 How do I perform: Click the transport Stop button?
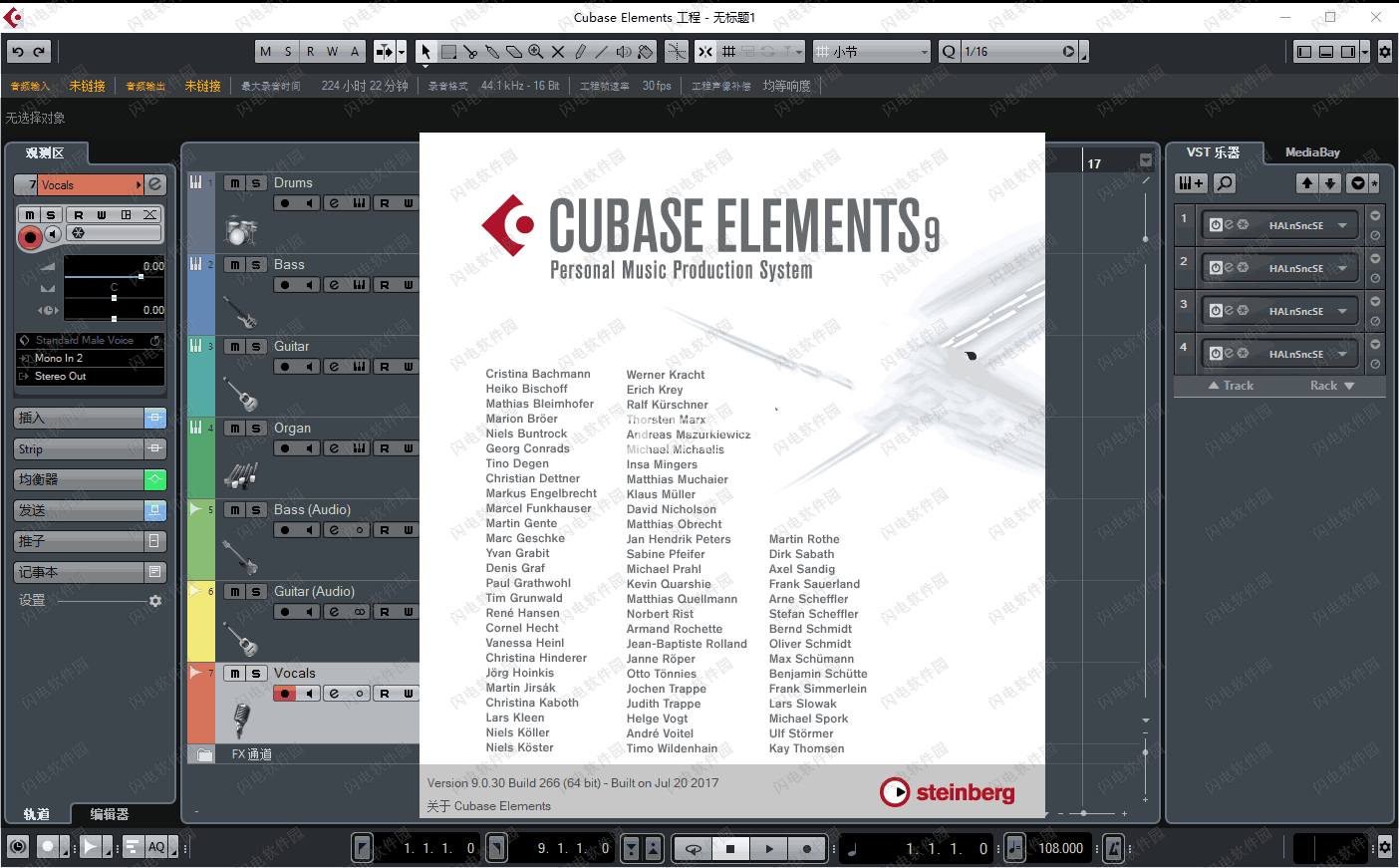(x=730, y=849)
